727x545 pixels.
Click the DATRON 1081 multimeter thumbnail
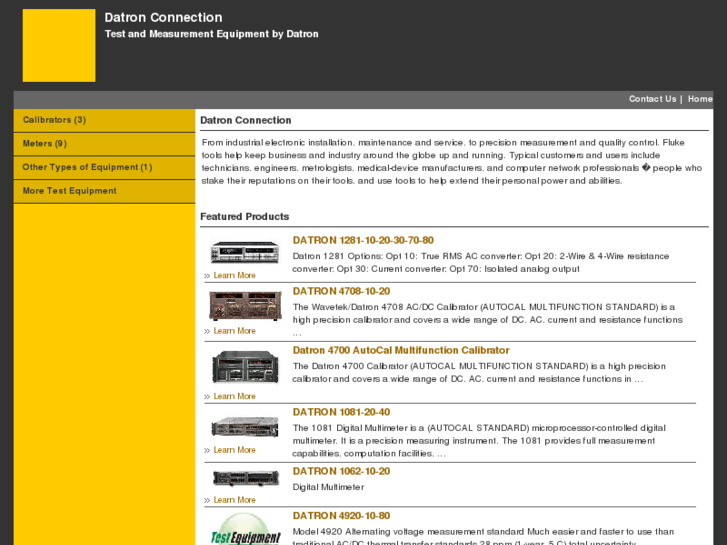[245, 427]
